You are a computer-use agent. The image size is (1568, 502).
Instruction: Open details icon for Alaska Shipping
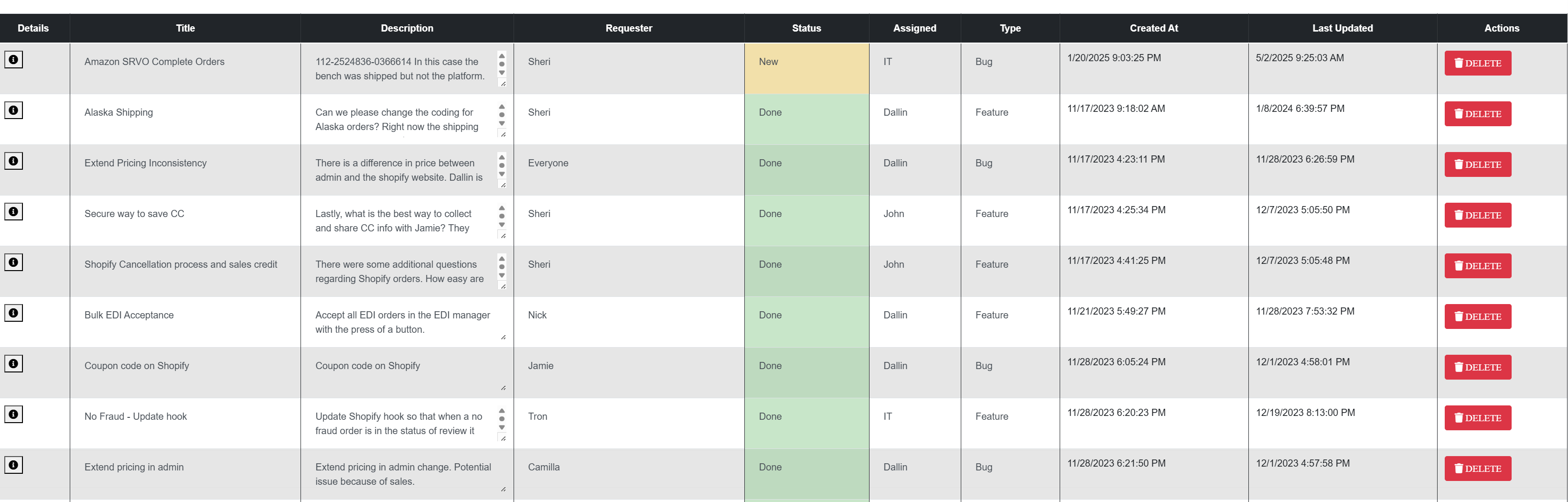[13, 110]
